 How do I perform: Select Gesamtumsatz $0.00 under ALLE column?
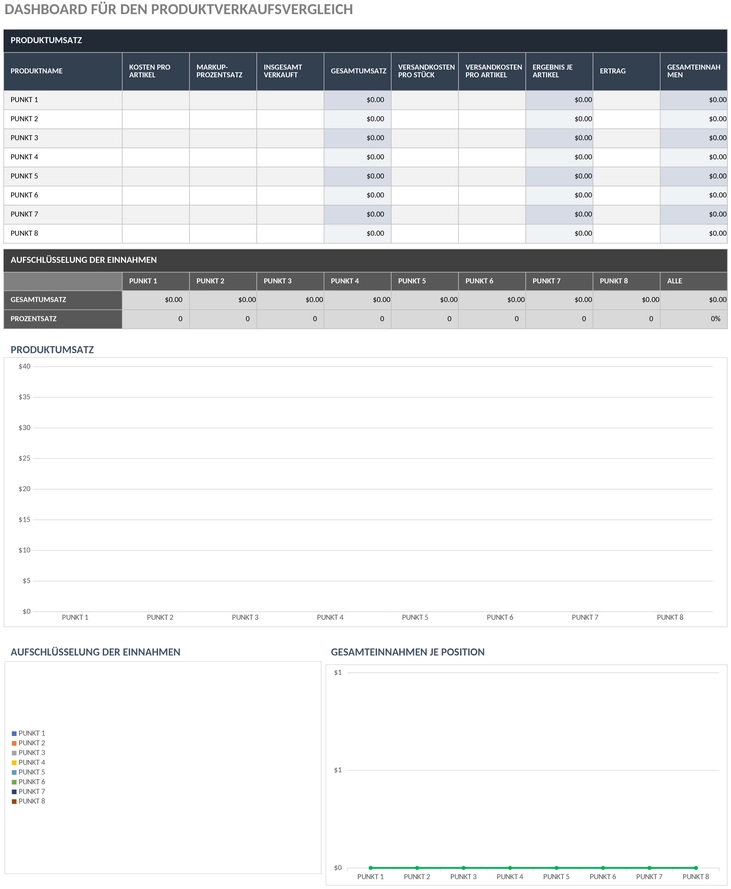[694, 300]
